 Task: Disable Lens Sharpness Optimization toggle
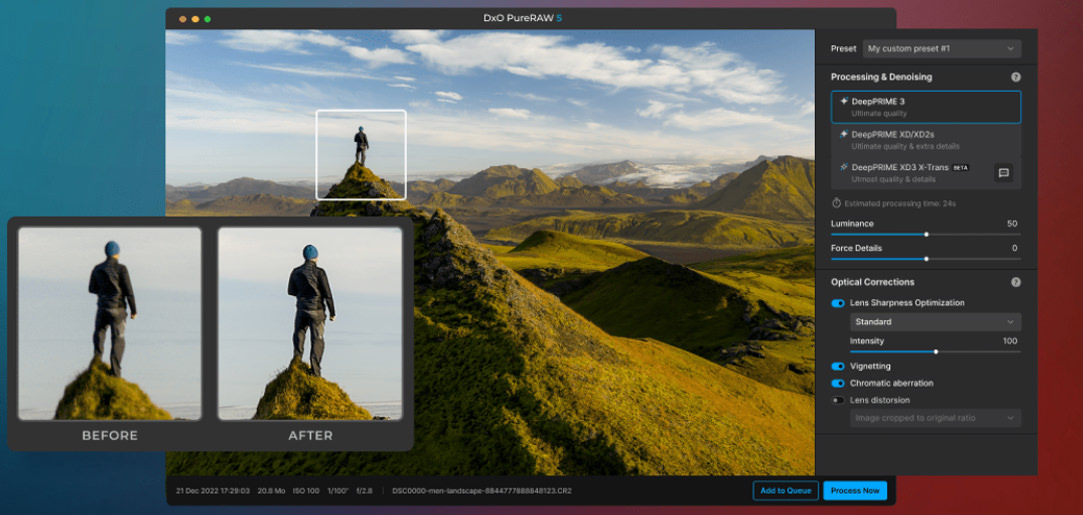click(838, 303)
